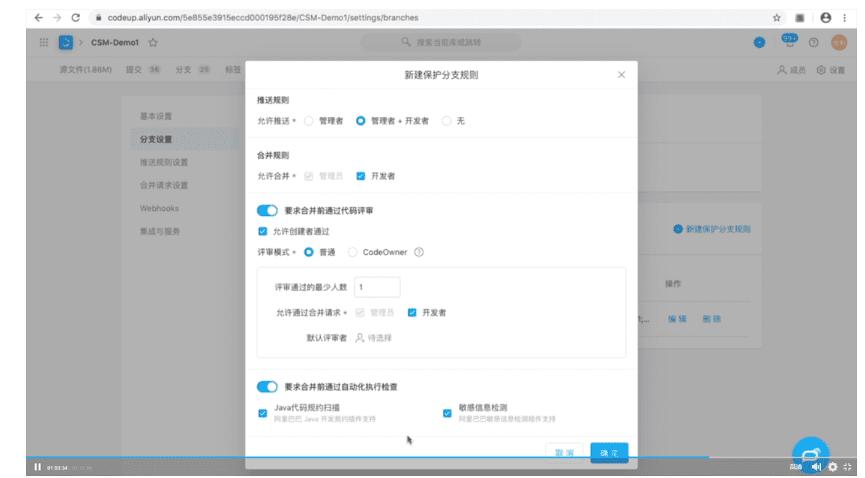
Task: Select CodeOwner review mode radio
Action: click(352, 252)
